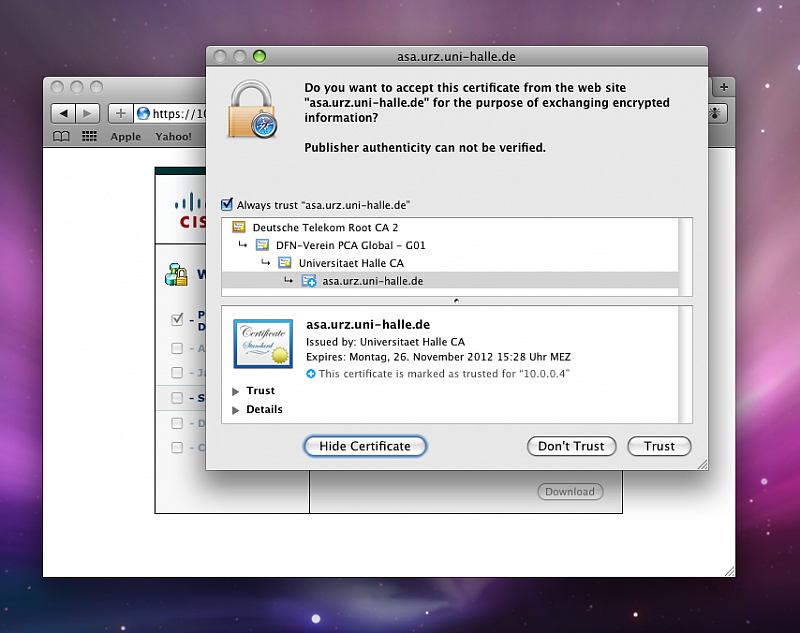Click the certificate chain list scrollbar
The image size is (800, 633).
[685, 257]
